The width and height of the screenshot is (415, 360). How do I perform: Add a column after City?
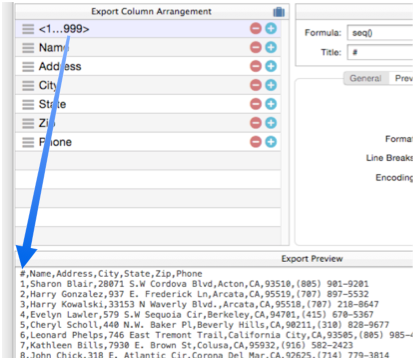click(x=271, y=85)
